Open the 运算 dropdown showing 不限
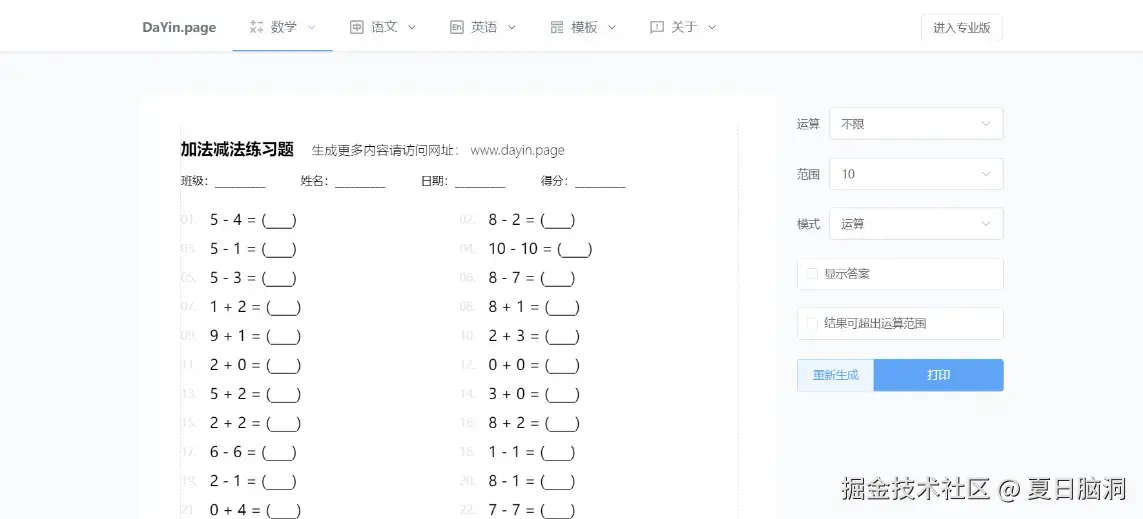The width and height of the screenshot is (1143, 519). [916, 124]
